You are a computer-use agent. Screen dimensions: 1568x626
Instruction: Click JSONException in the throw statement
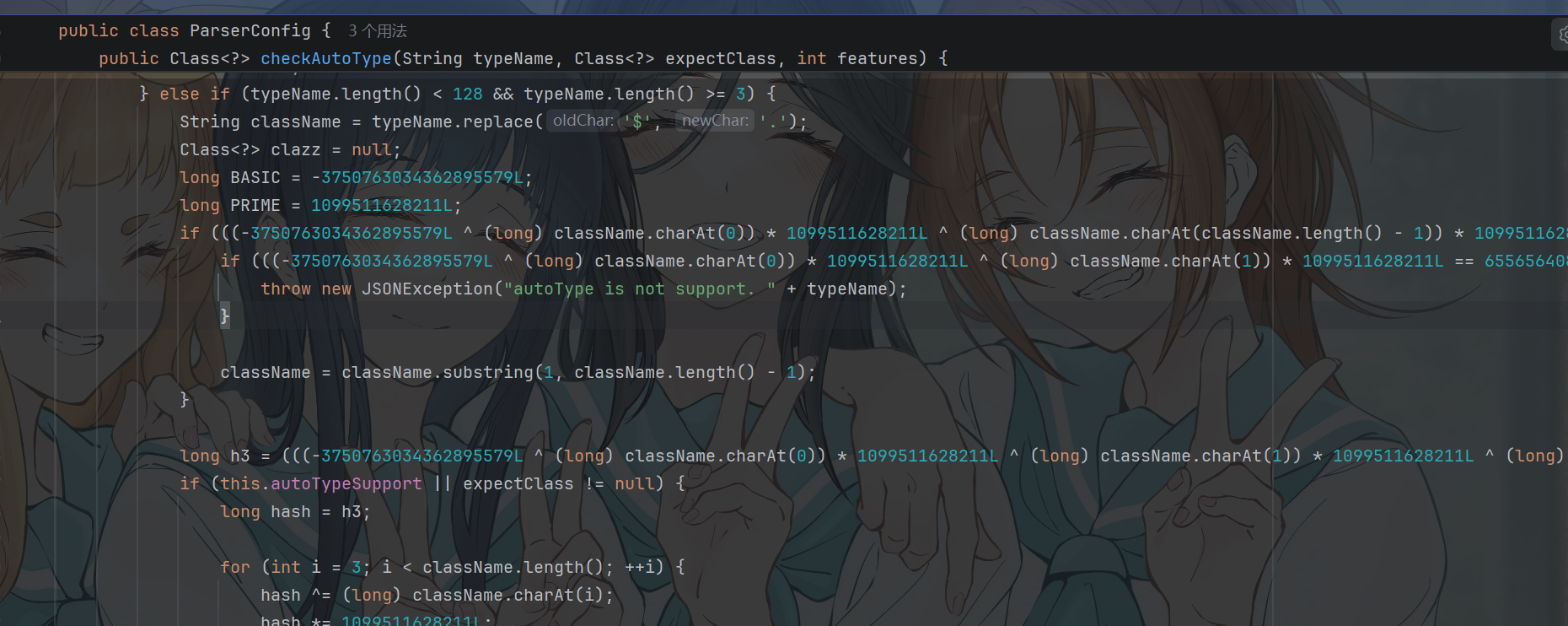427,289
